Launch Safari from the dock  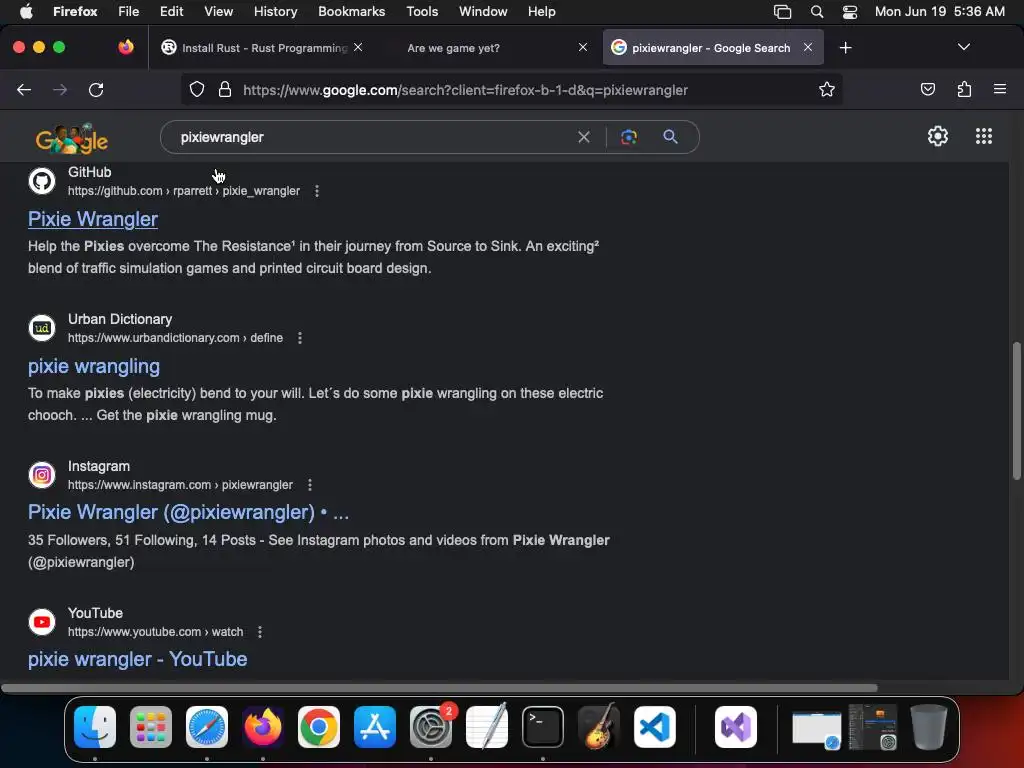(x=207, y=727)
